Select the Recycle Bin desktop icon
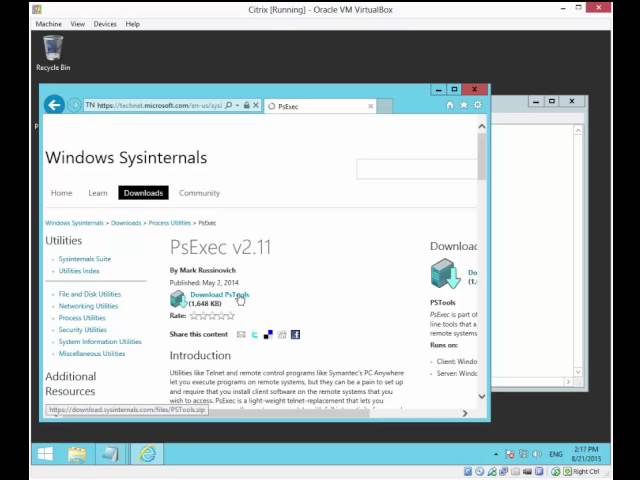 pyautogui.click(x=53, y=53)
